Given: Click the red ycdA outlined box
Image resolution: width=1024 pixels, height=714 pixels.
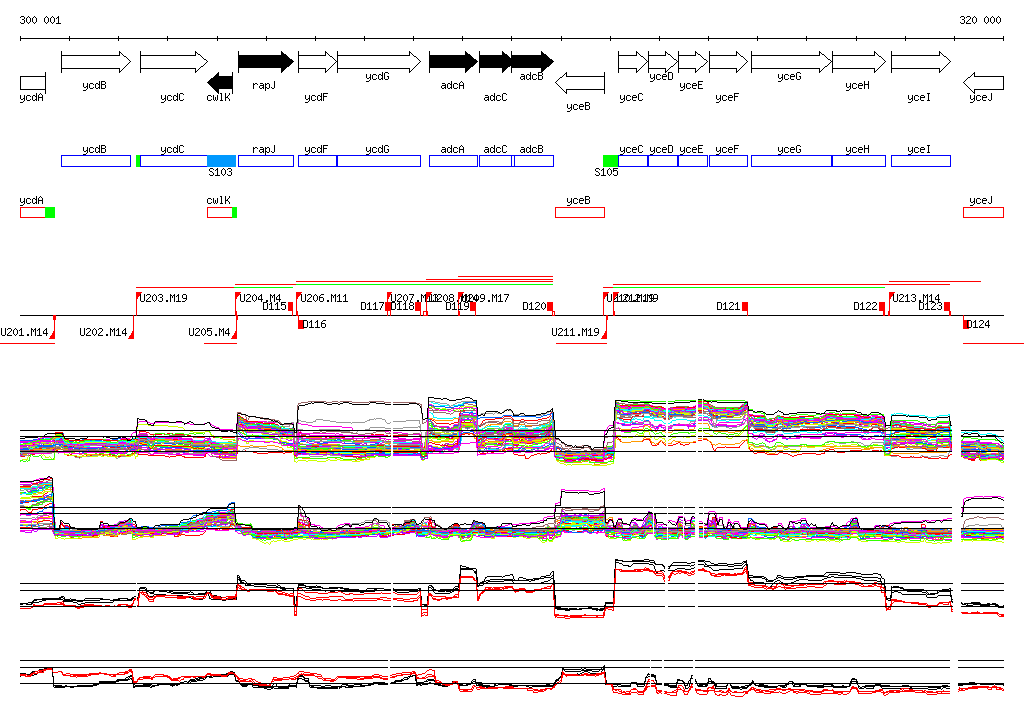Looking at the screenshot, I should (33, 212).
